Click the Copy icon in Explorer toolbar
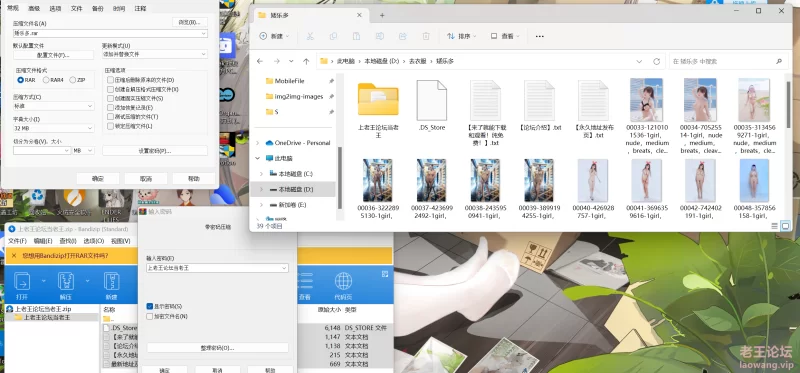 333,36
